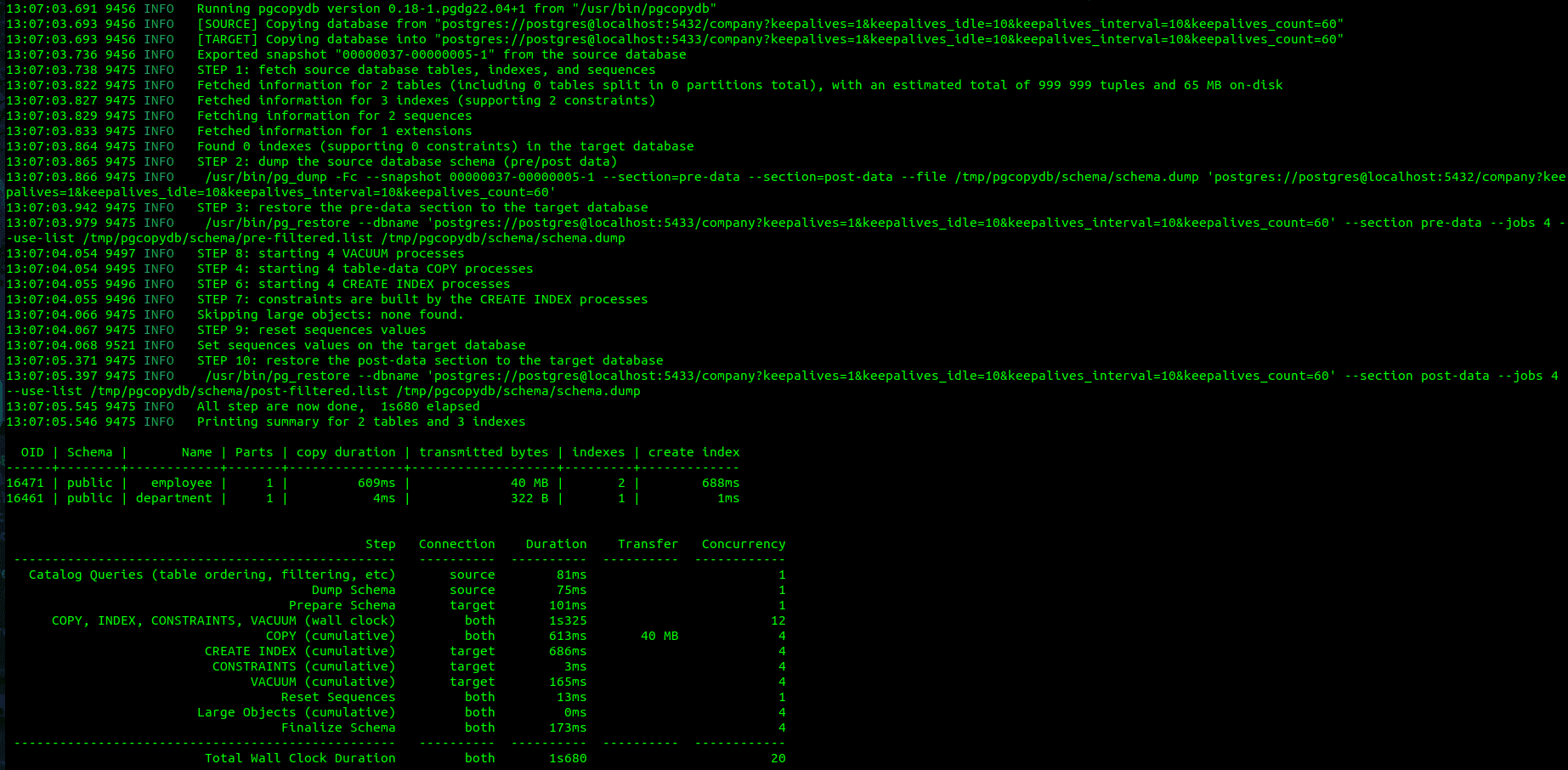This screenshot has width=1568, height=770.
Task: Click the total concurrency value 20
Action: tap(778, 758)
